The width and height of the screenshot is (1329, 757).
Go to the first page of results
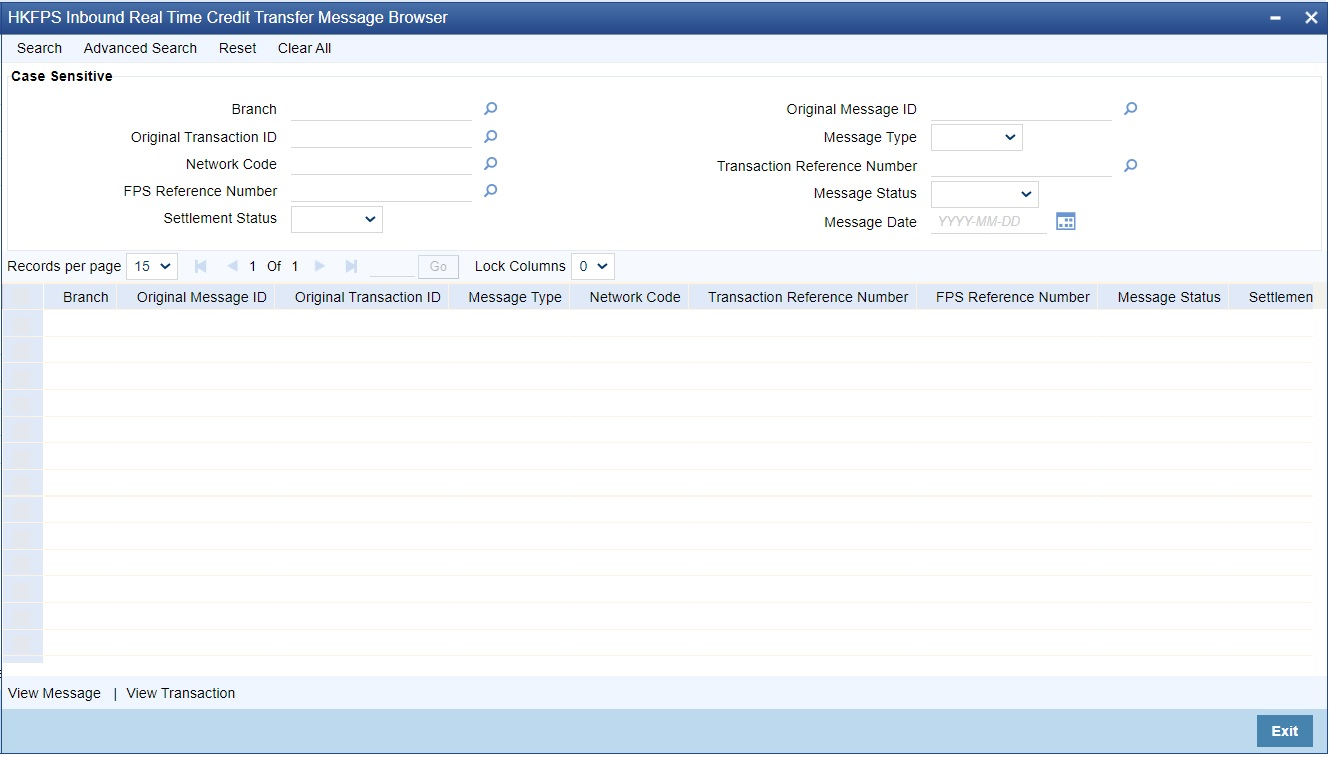tap(200, 266)
